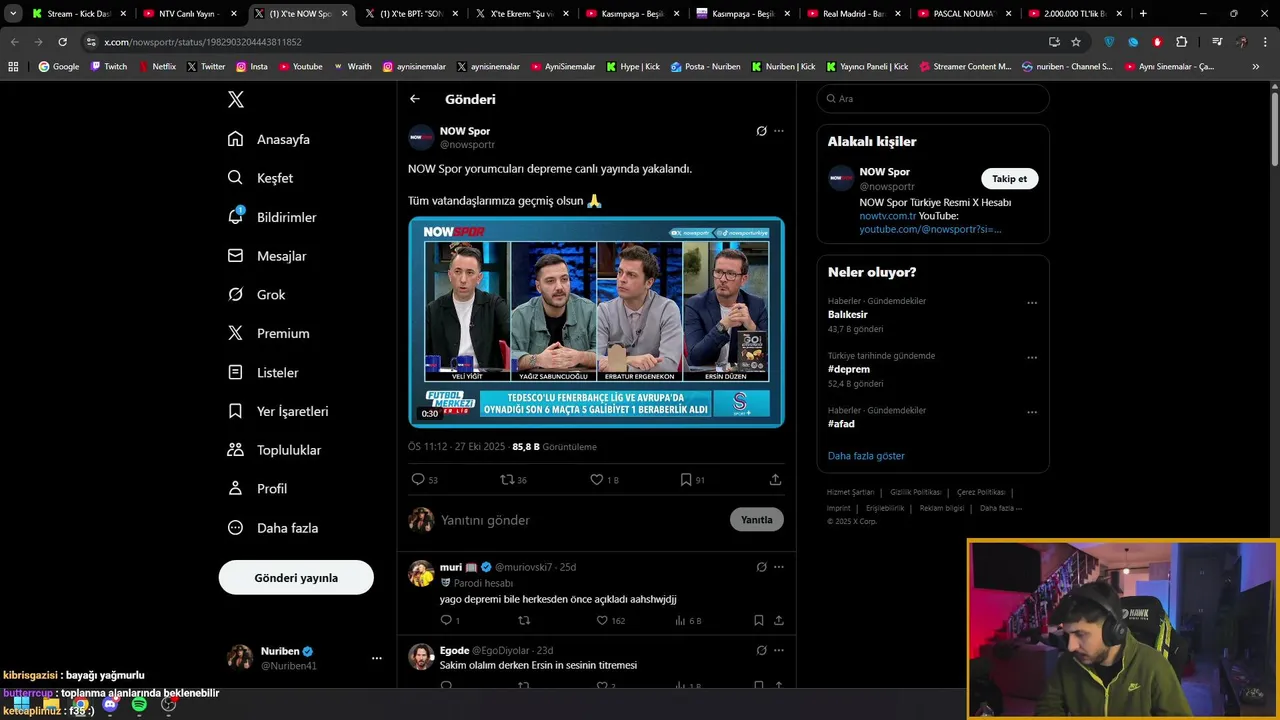Click Grok icon on NOW Spor post
The height and width of the screenshot is (720, 1280).
761,131
